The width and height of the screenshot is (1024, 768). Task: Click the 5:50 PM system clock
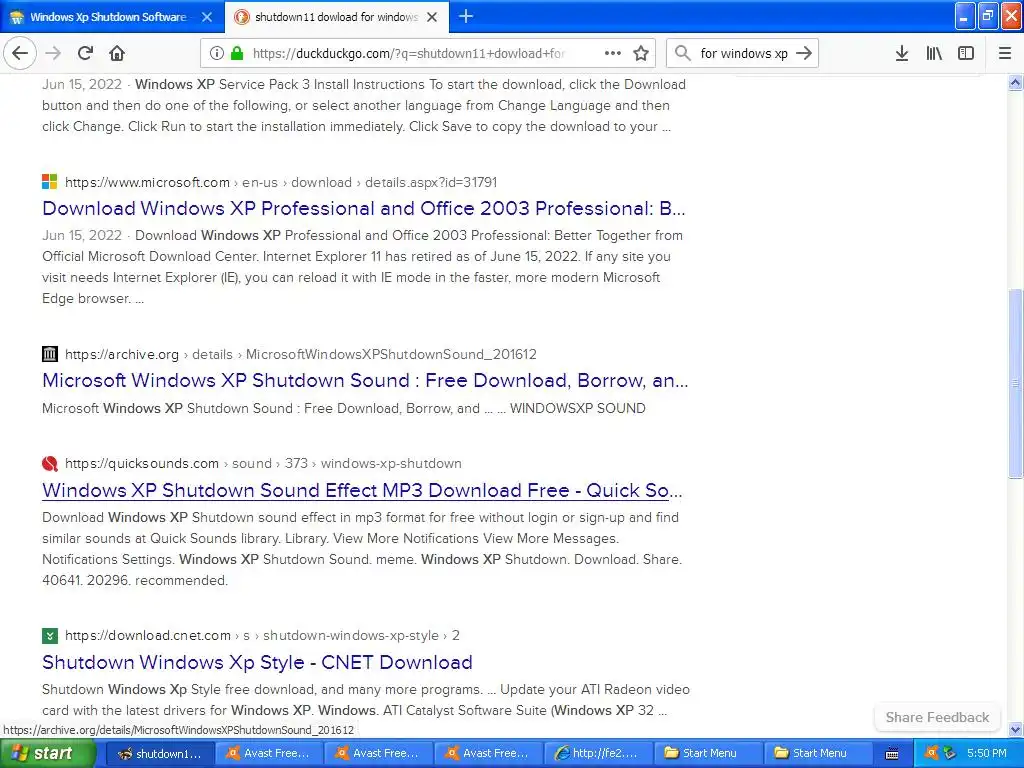point(987,753)
